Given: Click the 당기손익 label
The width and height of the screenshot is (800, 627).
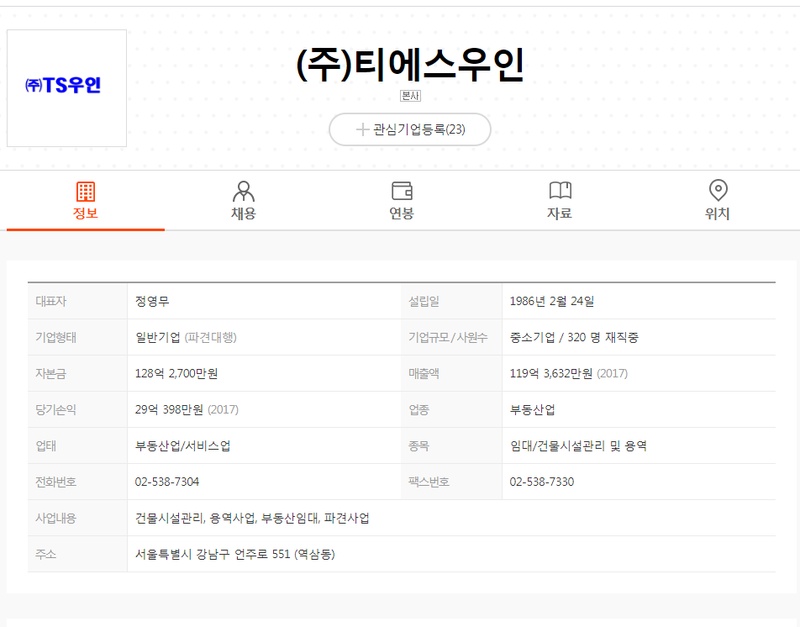Looking at the screenshot, I should (56, 410).
